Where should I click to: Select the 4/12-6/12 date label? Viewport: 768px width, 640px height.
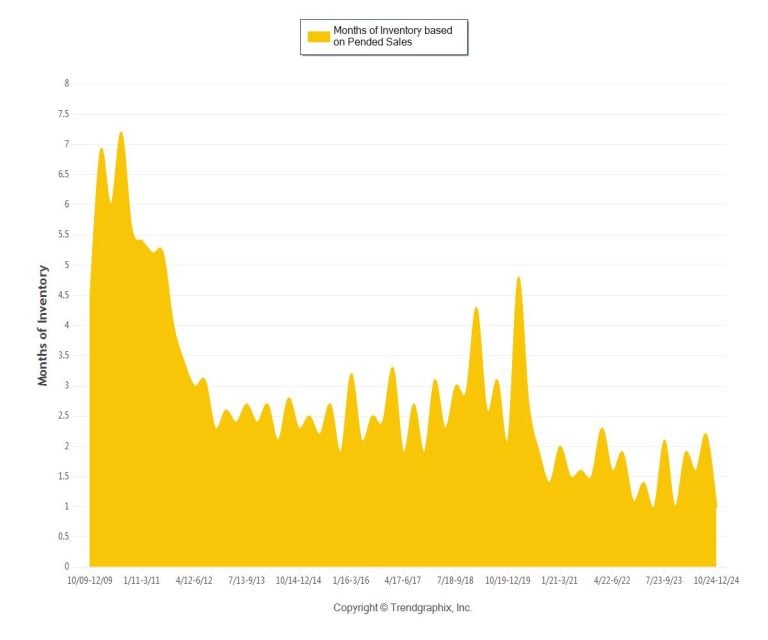[194, 580]
